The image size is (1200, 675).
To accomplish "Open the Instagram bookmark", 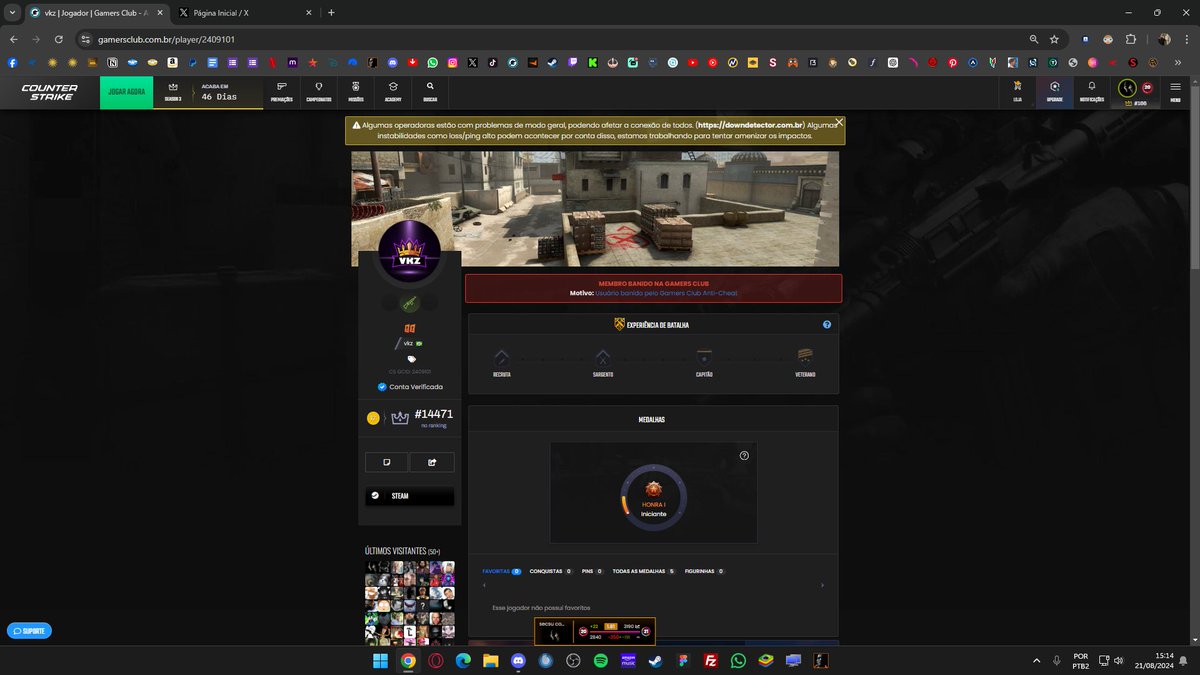I will click(x=452, y=62).
